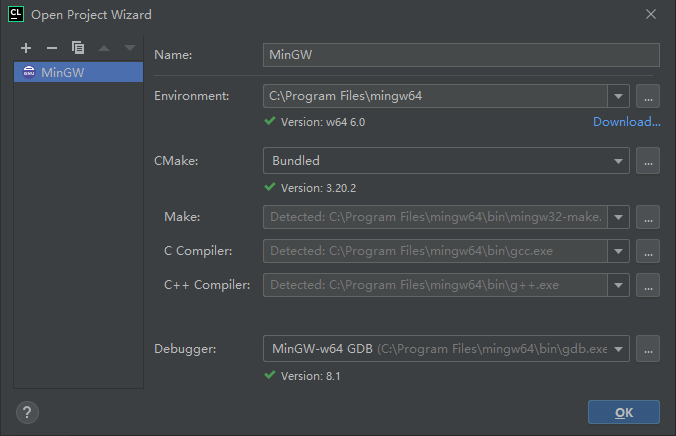Confirm with the OK button

(624, 412)
